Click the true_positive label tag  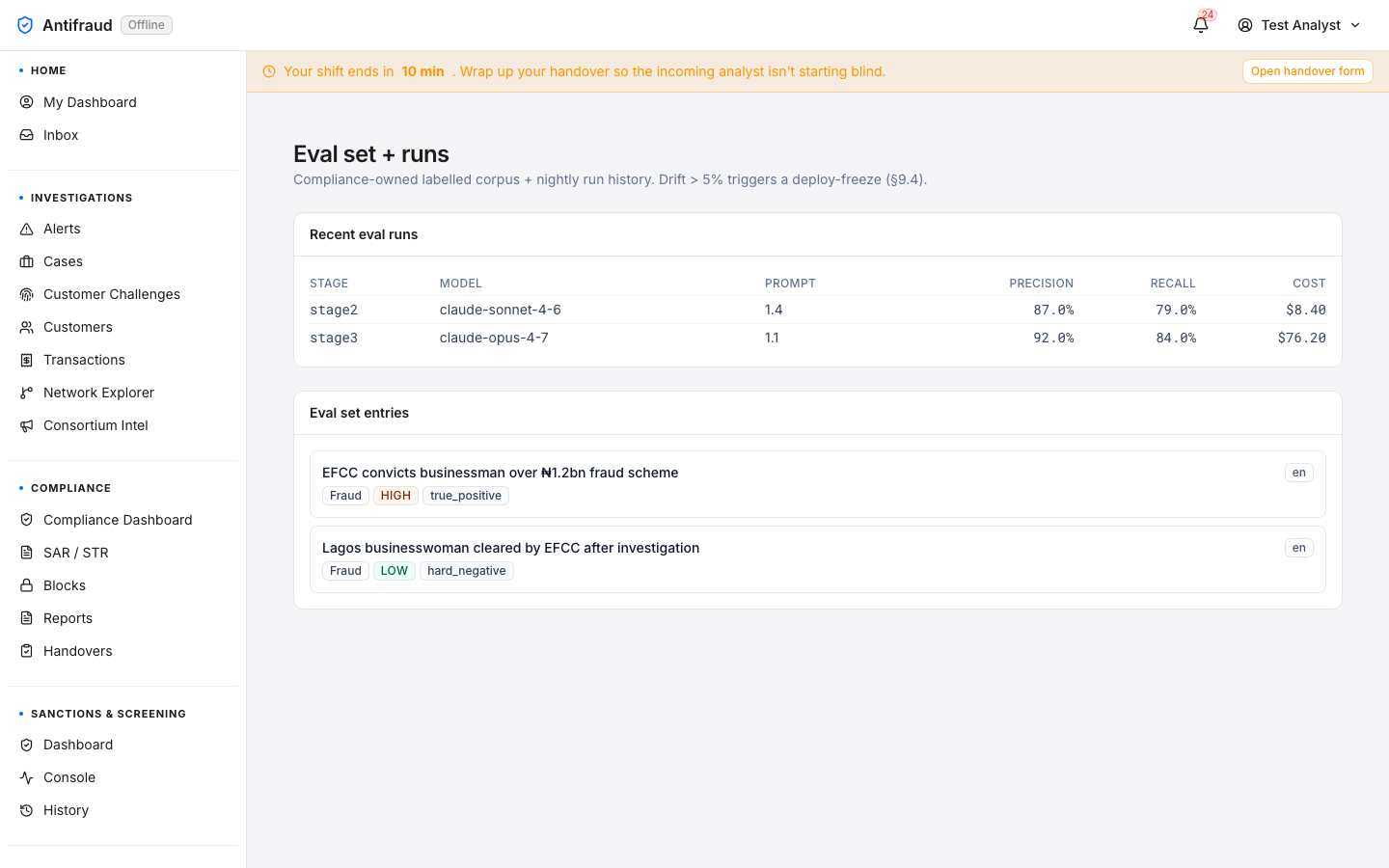[x=466, y=496]
